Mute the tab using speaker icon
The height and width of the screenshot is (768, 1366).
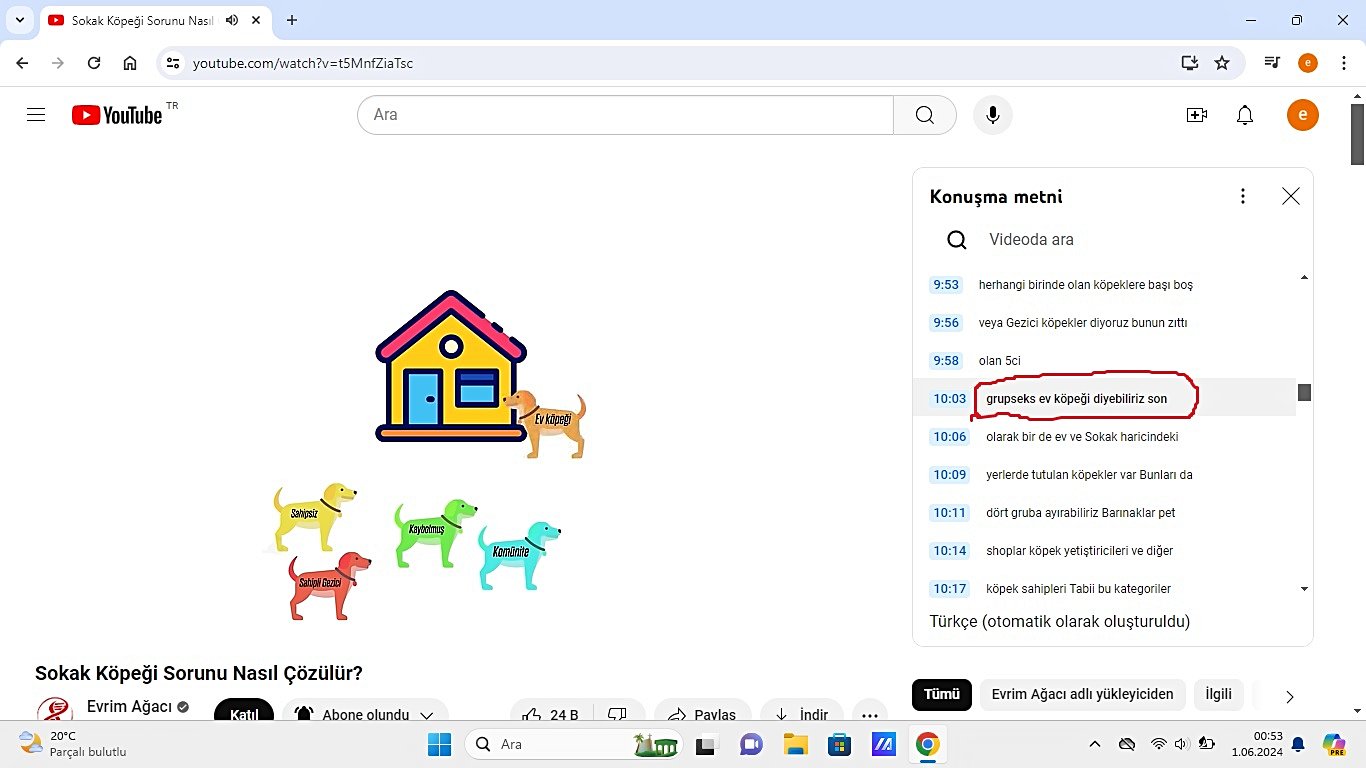(232, 20)
